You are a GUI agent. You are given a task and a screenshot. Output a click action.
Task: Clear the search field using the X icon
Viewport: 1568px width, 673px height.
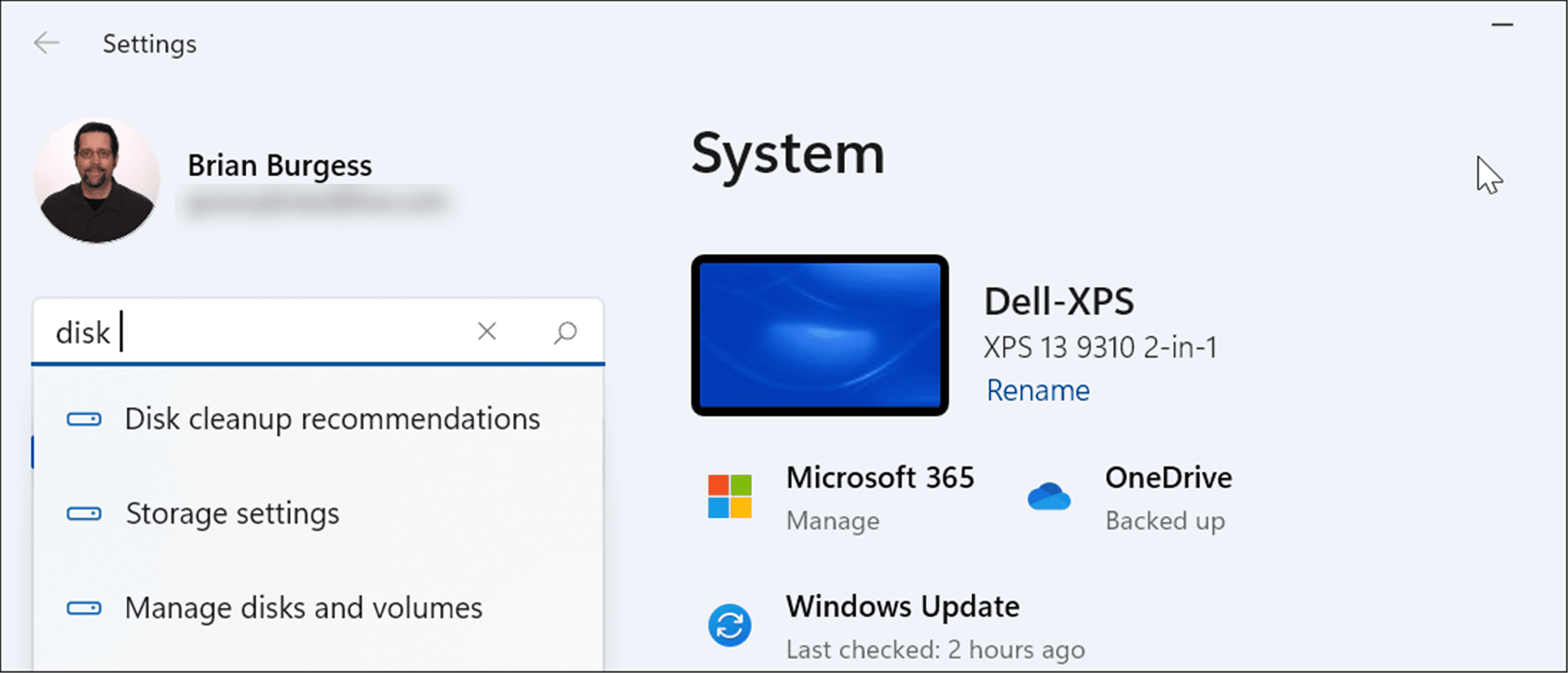(x=487, y=332)
